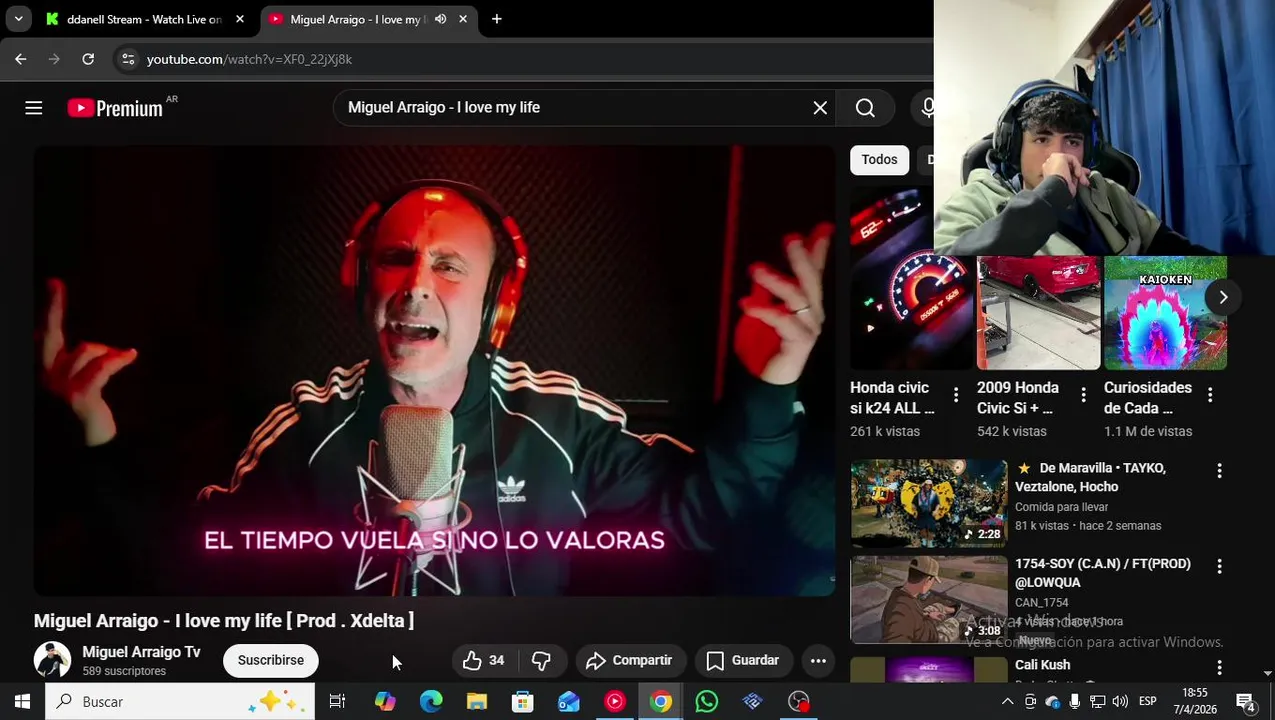
Task: Open the notification center icon
Action: (1246, 701)
